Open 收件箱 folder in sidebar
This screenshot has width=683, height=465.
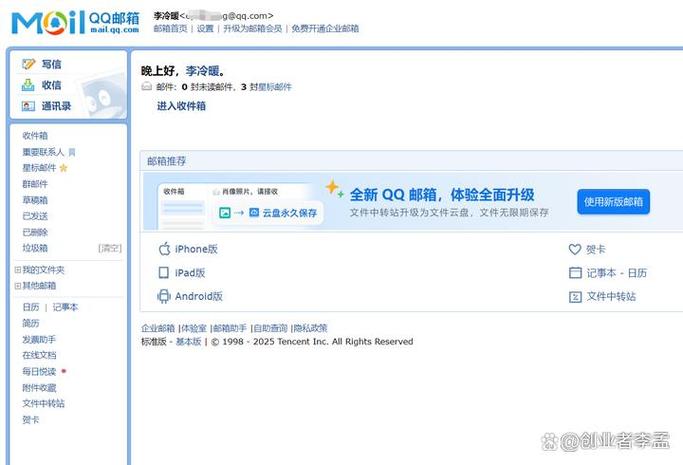pyautogui.click(x=35, y=135)
